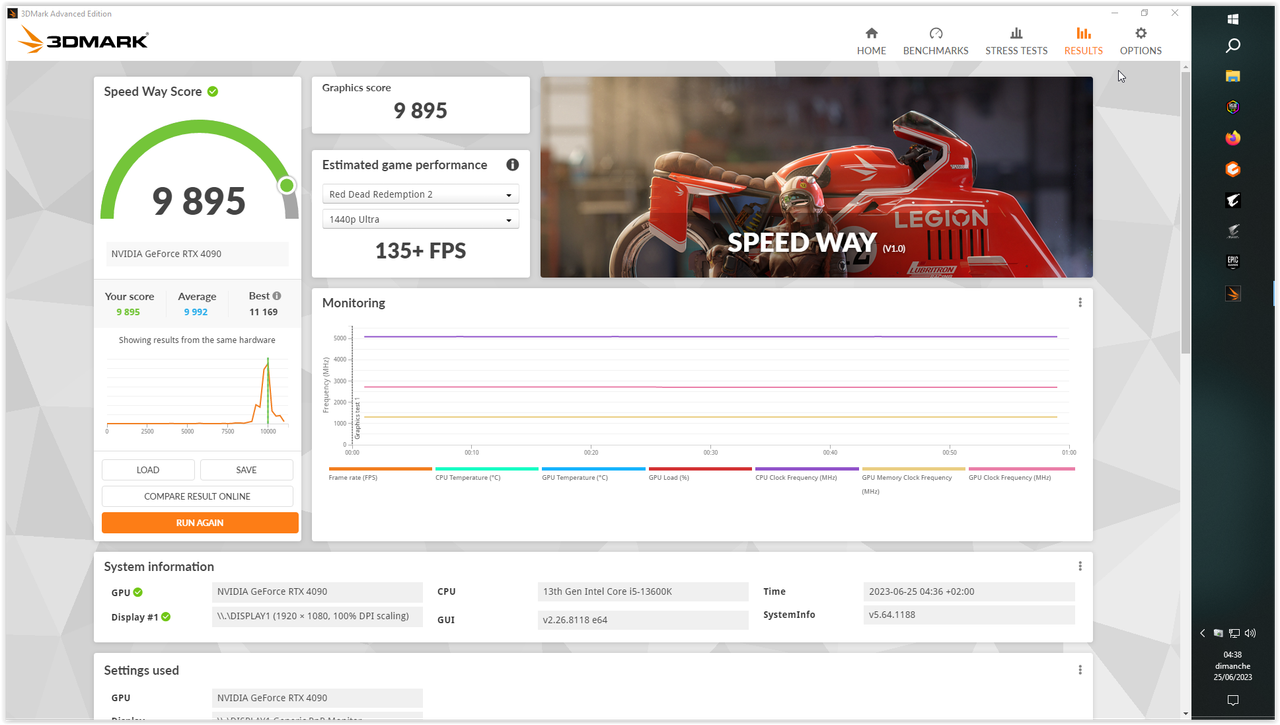This screenshot has height=725, width=1280.
Task: Toggle CPU Temperature legend series
Action: [x=487, y=474]
